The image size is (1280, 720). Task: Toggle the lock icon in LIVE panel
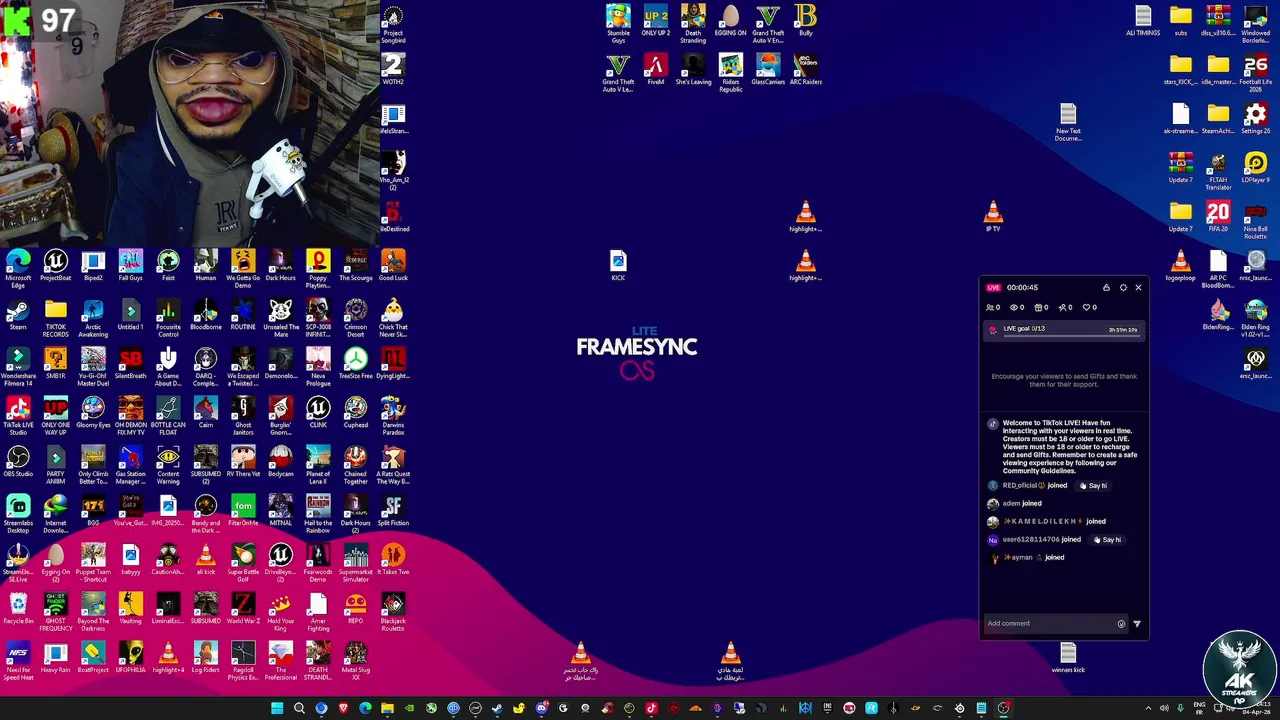1106,288
